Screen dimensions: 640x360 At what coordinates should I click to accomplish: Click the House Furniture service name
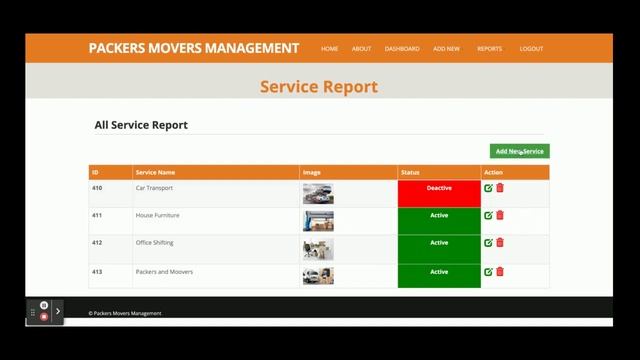pos(158,215)
